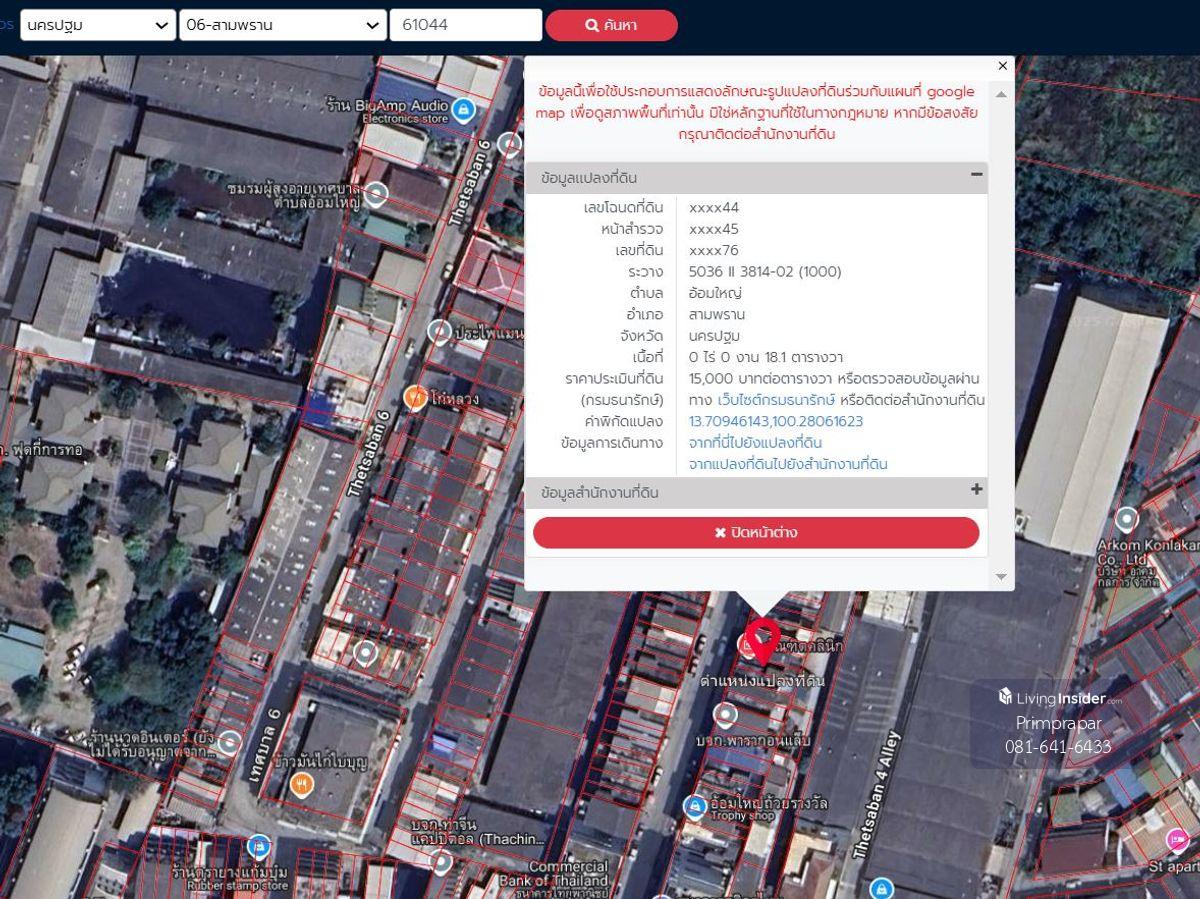Screen dimensions: 1200x899
Task: Click the orange restaurant icon near โกหลวง
Action: pyautogui.click(x=415, y=398)
